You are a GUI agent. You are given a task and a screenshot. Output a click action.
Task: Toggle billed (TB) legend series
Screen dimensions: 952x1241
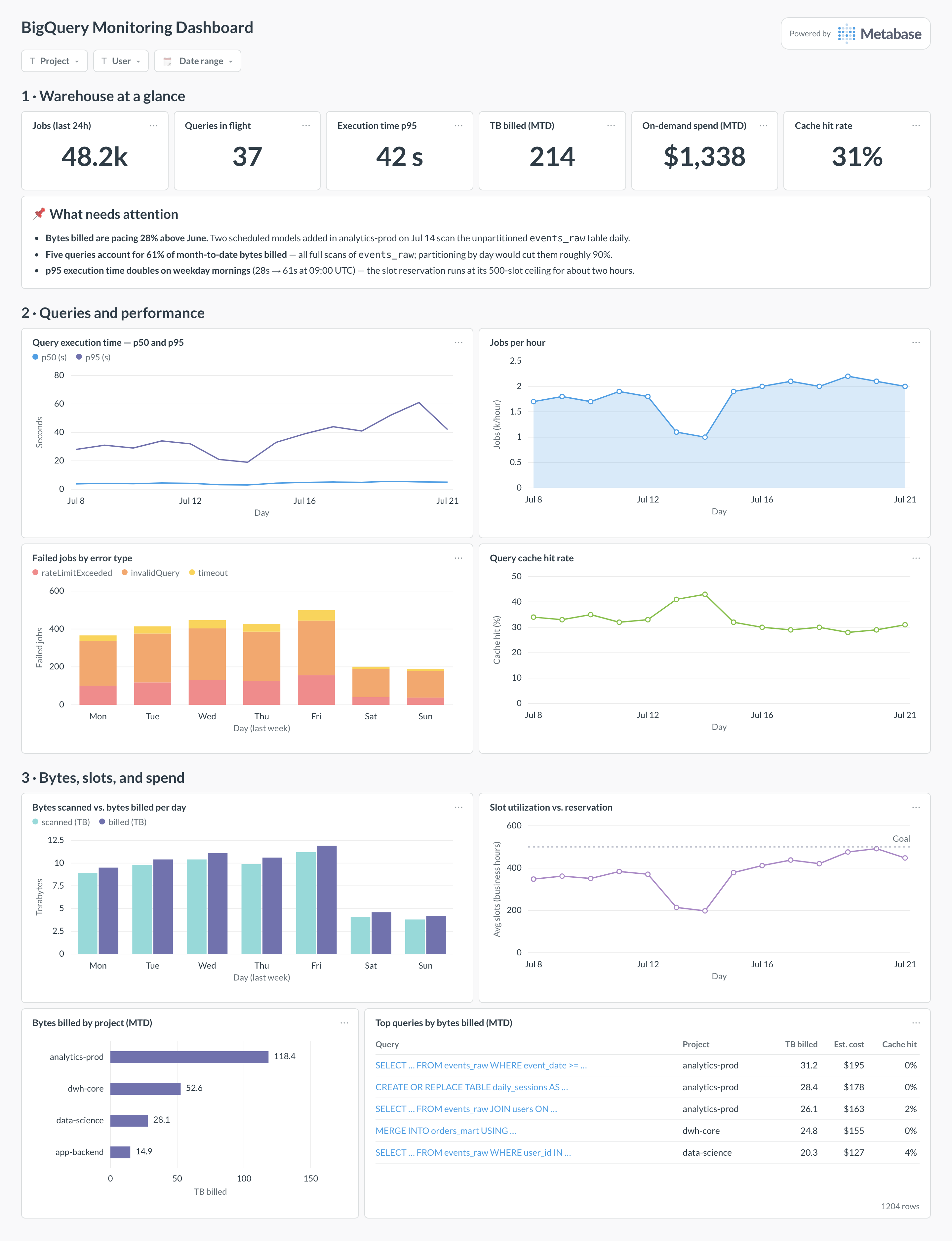click(122, 822)
